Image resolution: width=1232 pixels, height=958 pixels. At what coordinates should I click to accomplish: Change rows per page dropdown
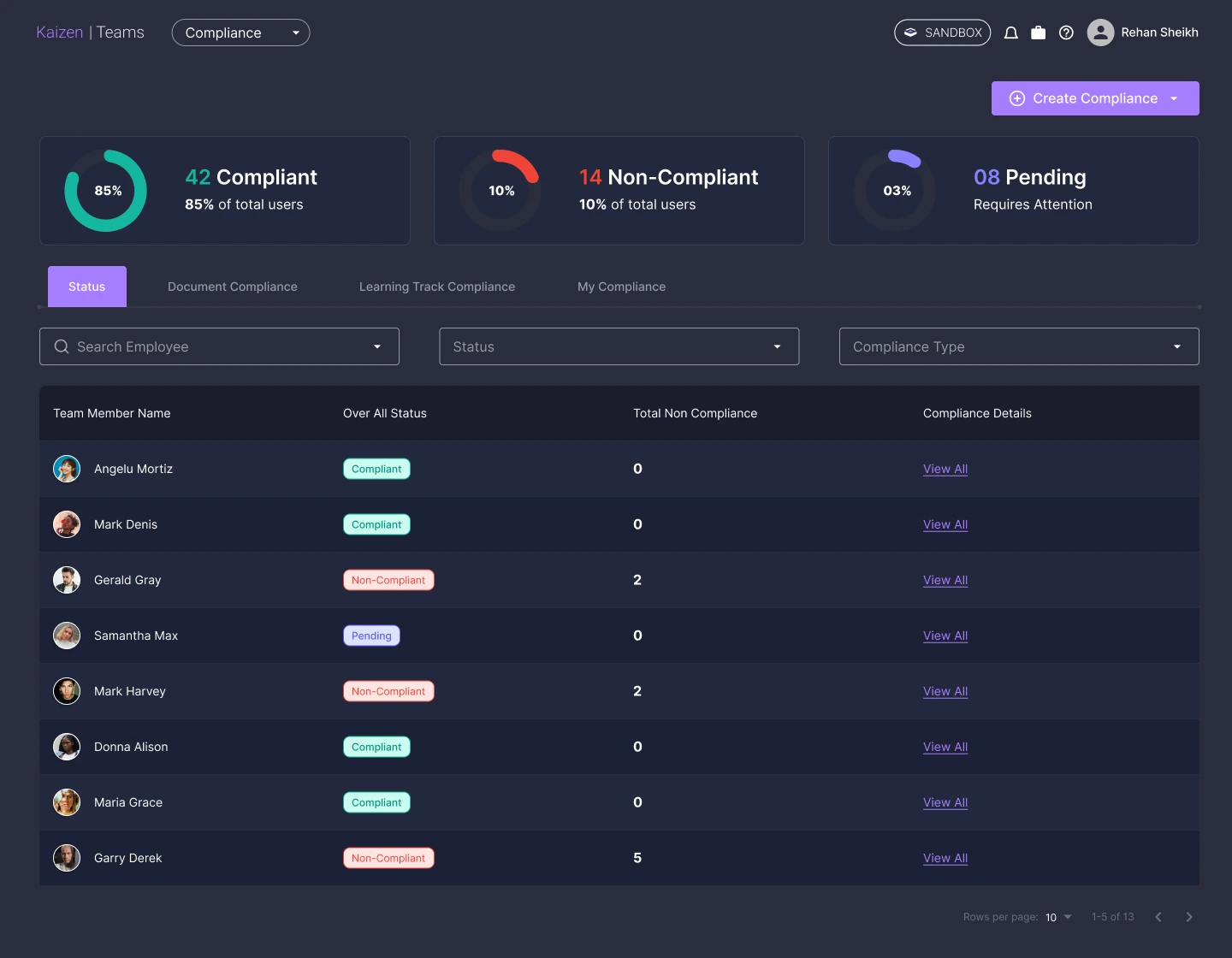[x=1058, y=917]
